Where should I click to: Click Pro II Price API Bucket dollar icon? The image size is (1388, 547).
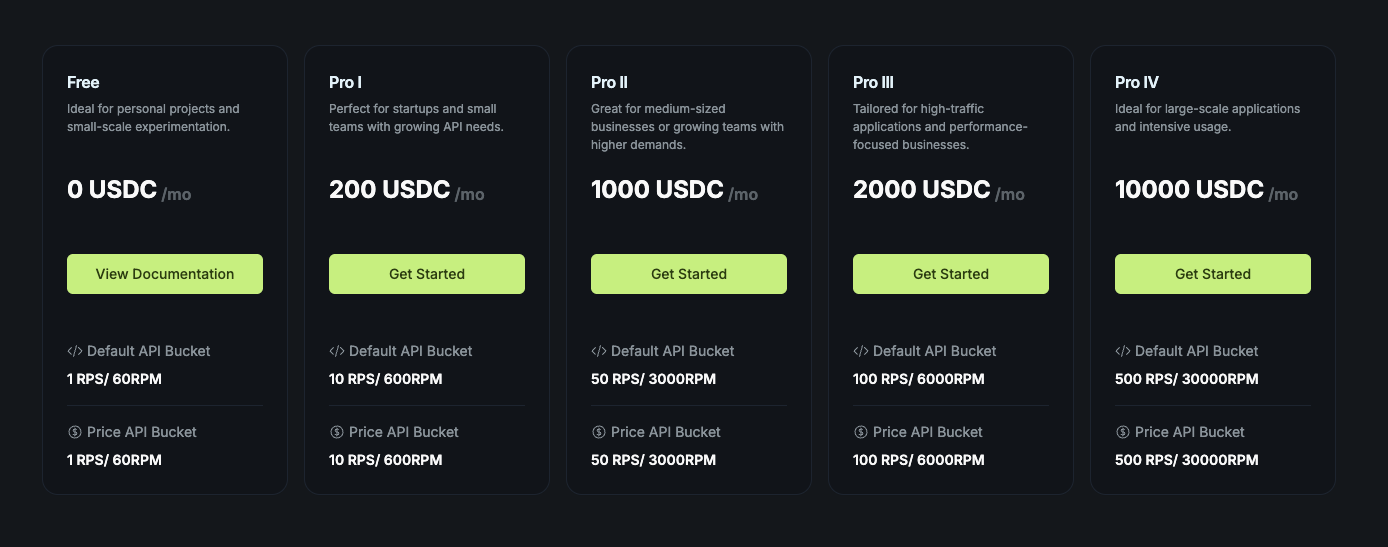pyautogui.click(x=598, y=432)
